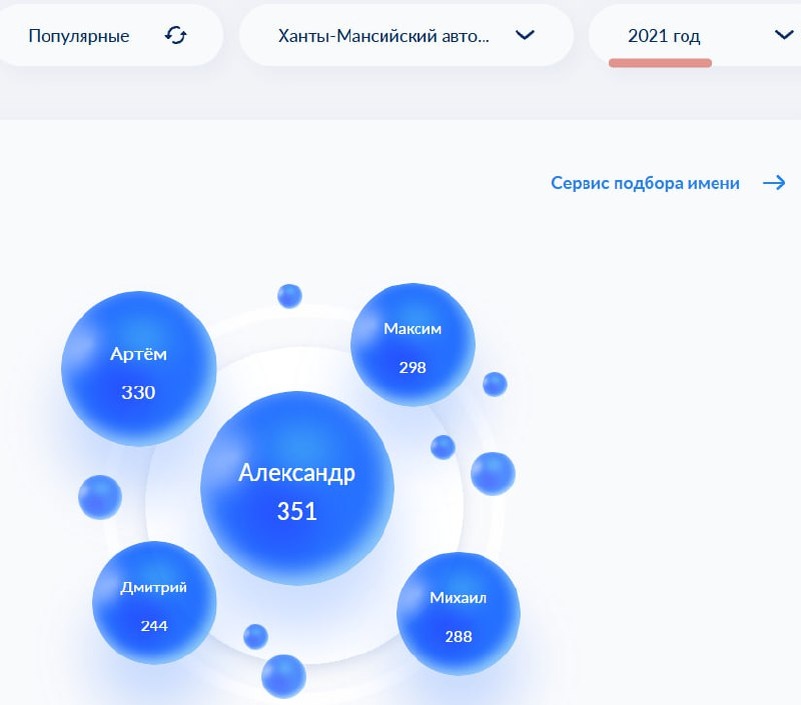Toggle the Популярные swap arrows icon
The image size is (801, 705).
[x=176, y=35]
